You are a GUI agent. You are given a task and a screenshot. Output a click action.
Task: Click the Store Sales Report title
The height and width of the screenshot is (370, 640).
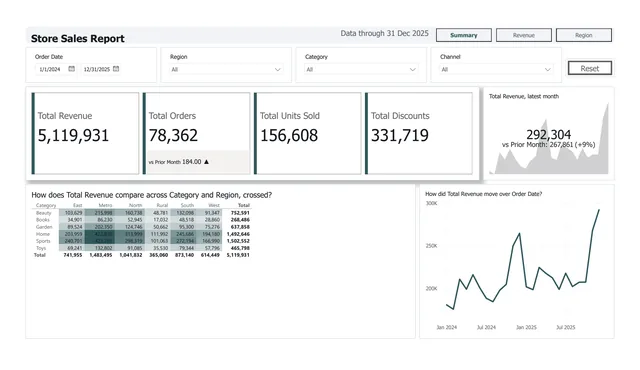point(78,38)
